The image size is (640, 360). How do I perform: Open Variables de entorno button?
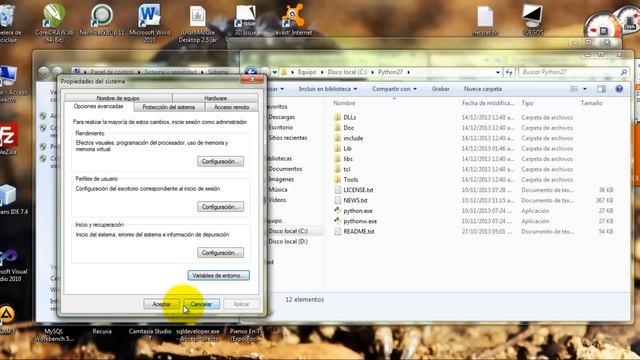click(x=218, y=276)
